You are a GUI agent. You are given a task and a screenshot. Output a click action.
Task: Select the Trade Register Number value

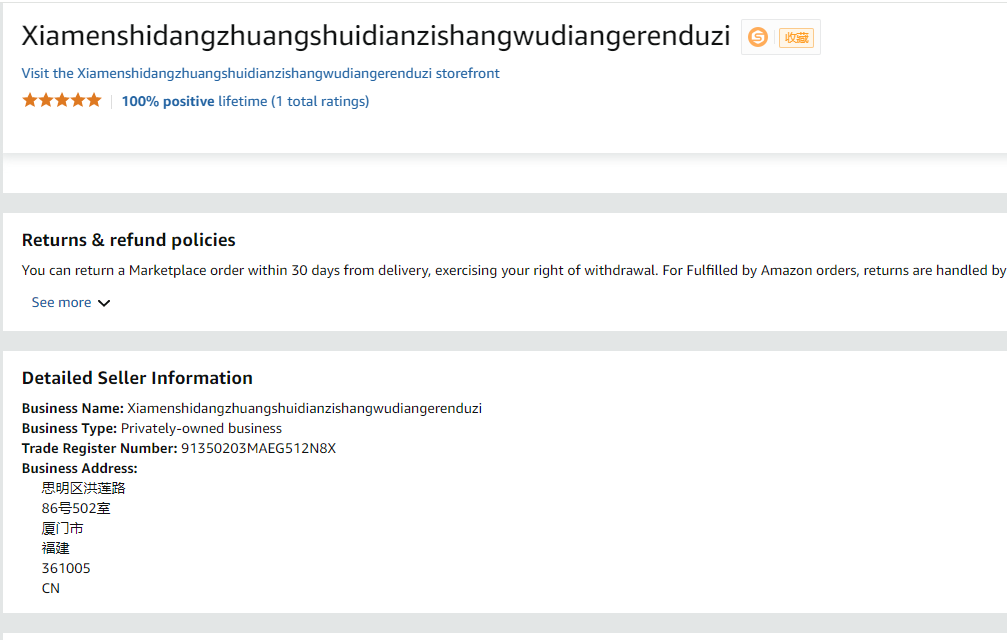click(258, 448)
